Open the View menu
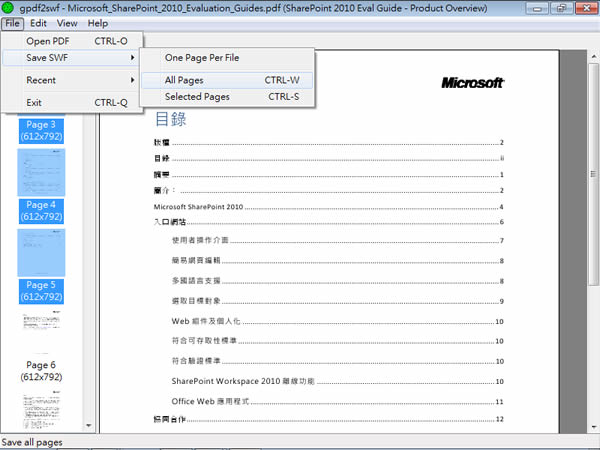600x450 pixels. point(67,23)
